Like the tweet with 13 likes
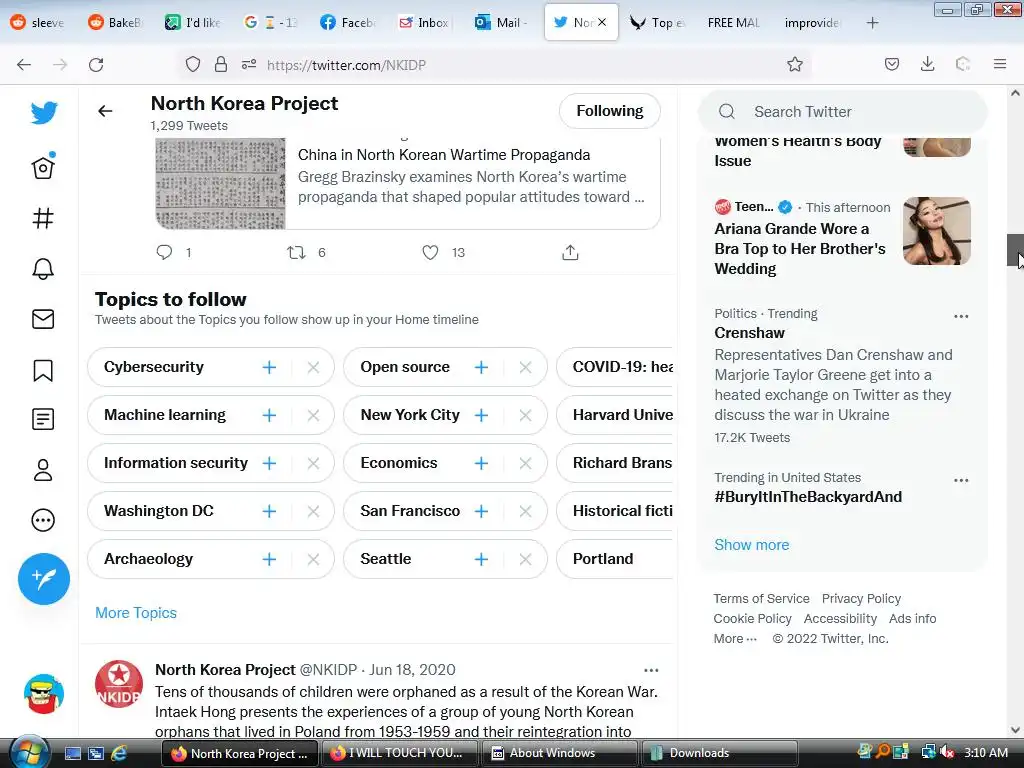The height and width of the screenshot is (768, 1024). pyautogui.click(x=430, y=252)
